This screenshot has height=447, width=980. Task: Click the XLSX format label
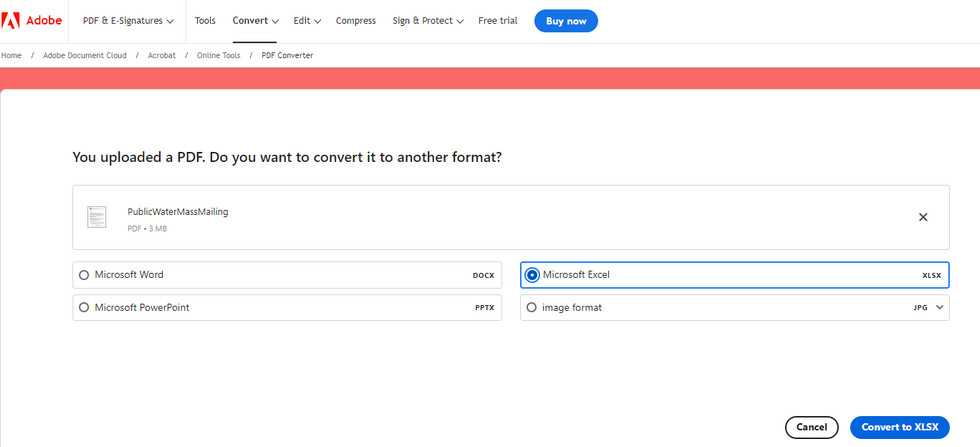[931, 275]
